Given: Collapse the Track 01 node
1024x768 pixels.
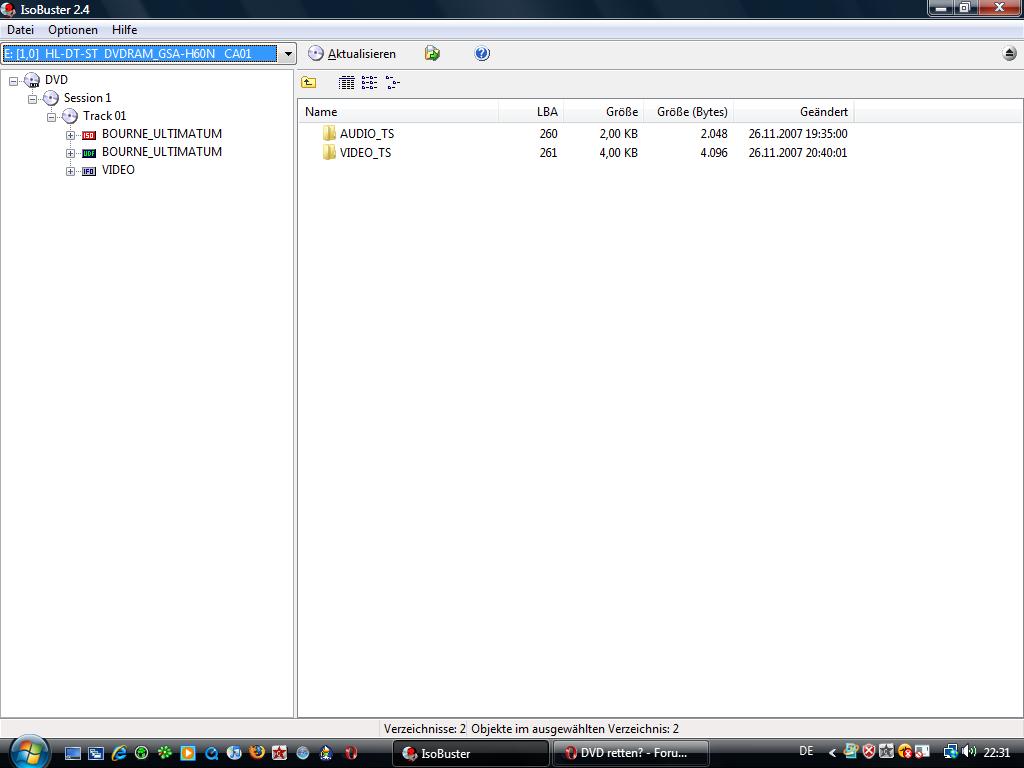Looking at the screenshot, I should [x=51, y=117].
